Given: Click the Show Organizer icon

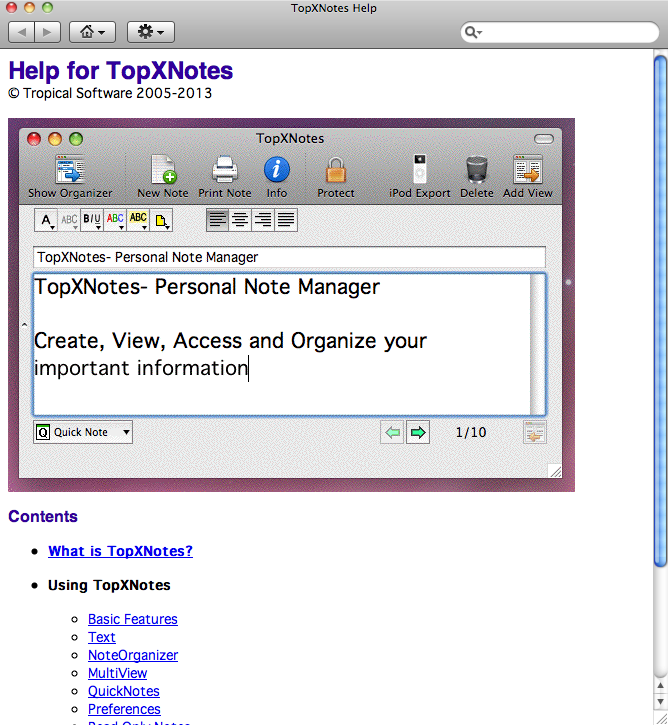Looking at the screenshot, I should (x=70, y=170).
